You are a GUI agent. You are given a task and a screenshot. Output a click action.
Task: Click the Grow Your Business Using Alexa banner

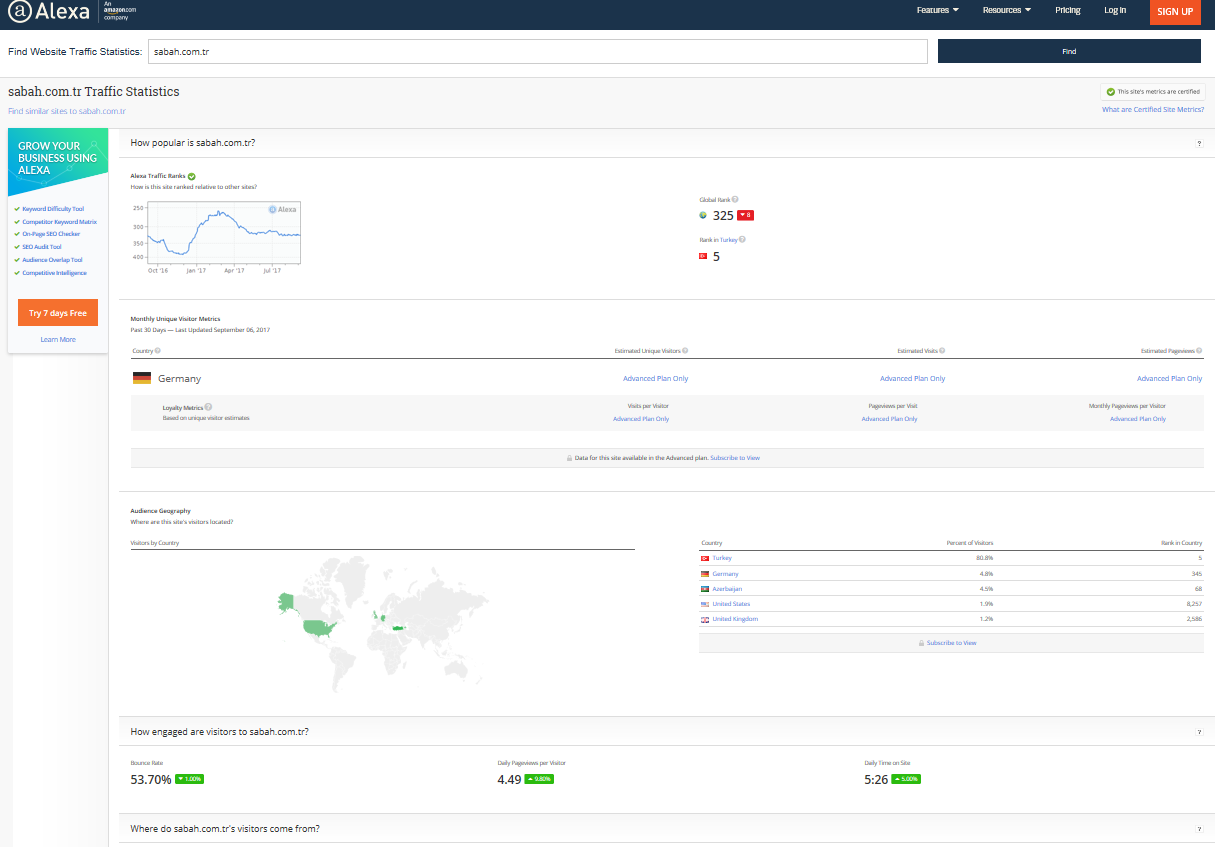click(x=58, y=162)
